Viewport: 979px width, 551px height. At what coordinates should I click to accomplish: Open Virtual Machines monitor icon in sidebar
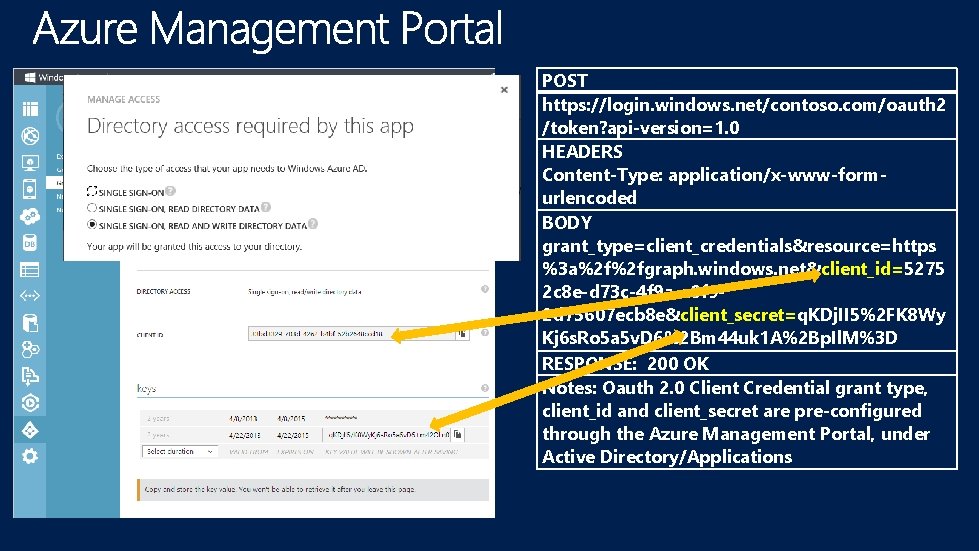tap(30, 163)
